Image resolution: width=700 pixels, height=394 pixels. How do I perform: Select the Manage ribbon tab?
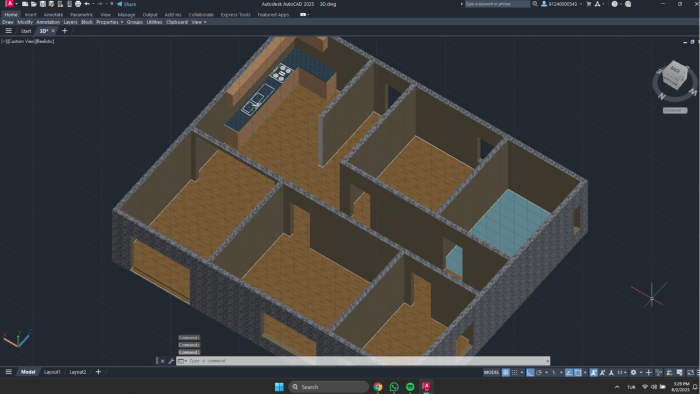(126, 15)
